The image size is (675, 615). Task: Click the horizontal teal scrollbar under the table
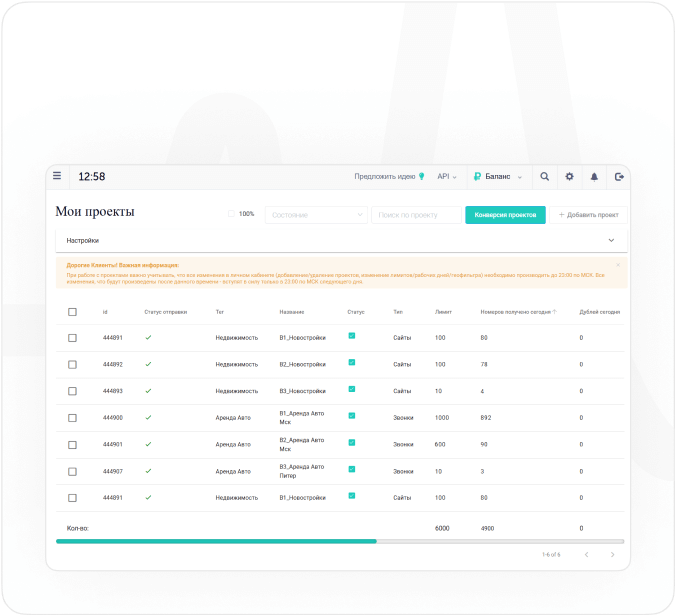(216, 541)
